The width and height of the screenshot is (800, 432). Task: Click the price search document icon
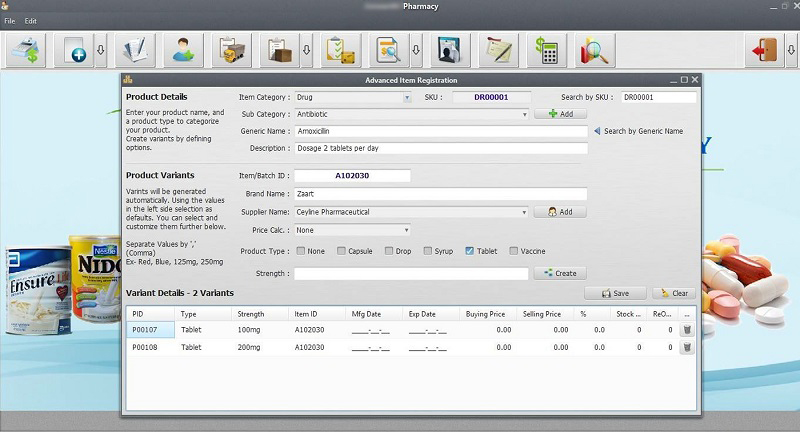389,50
